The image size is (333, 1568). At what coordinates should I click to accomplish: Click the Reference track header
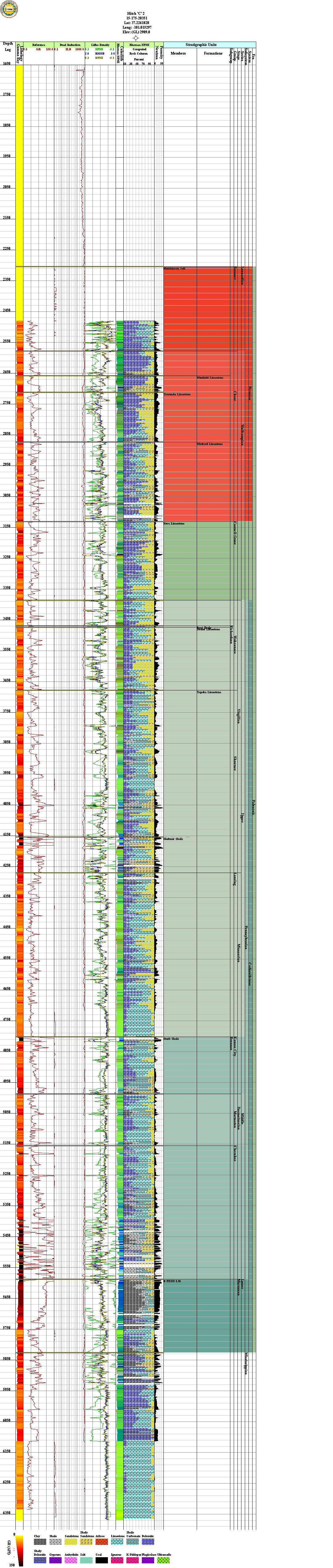click(38, 45)
